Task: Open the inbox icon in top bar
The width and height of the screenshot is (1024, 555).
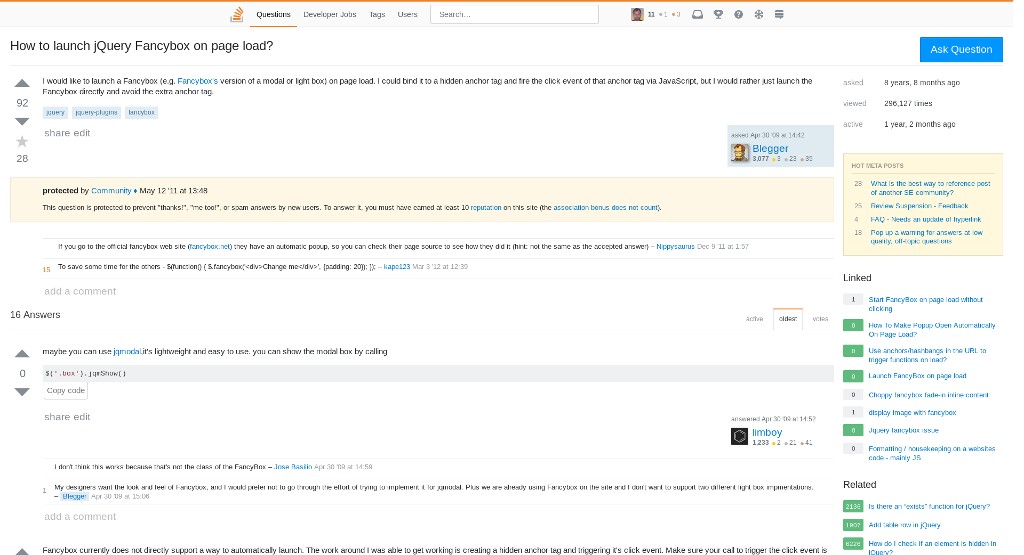Action: click(697, 14)
